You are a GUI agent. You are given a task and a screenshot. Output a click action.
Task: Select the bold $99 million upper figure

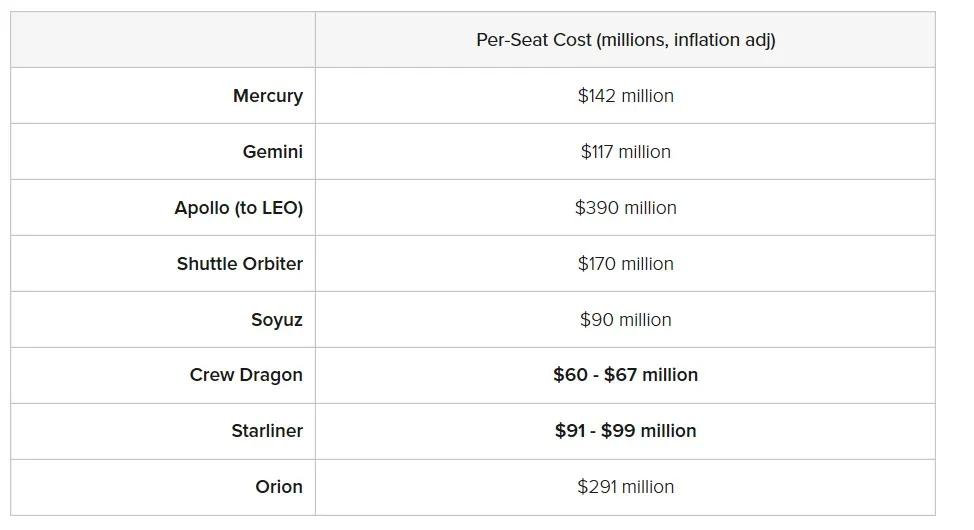coord(649,431)
